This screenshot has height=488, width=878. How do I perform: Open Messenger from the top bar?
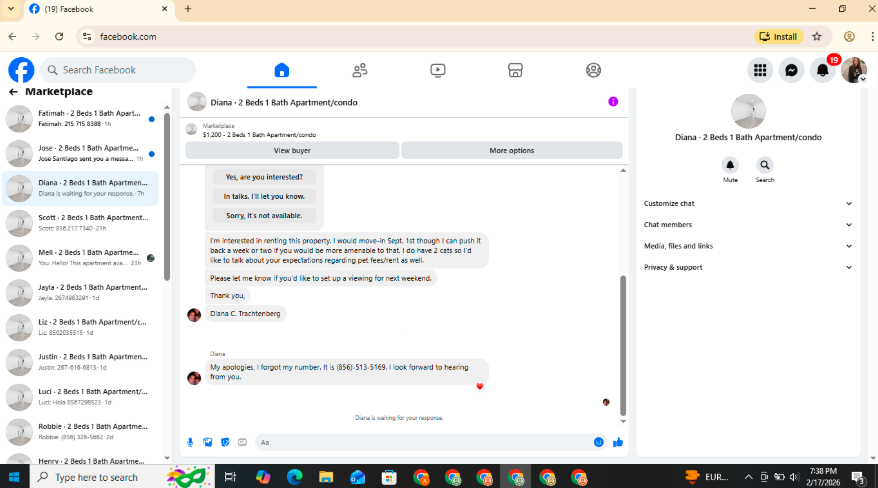[791, 70]
